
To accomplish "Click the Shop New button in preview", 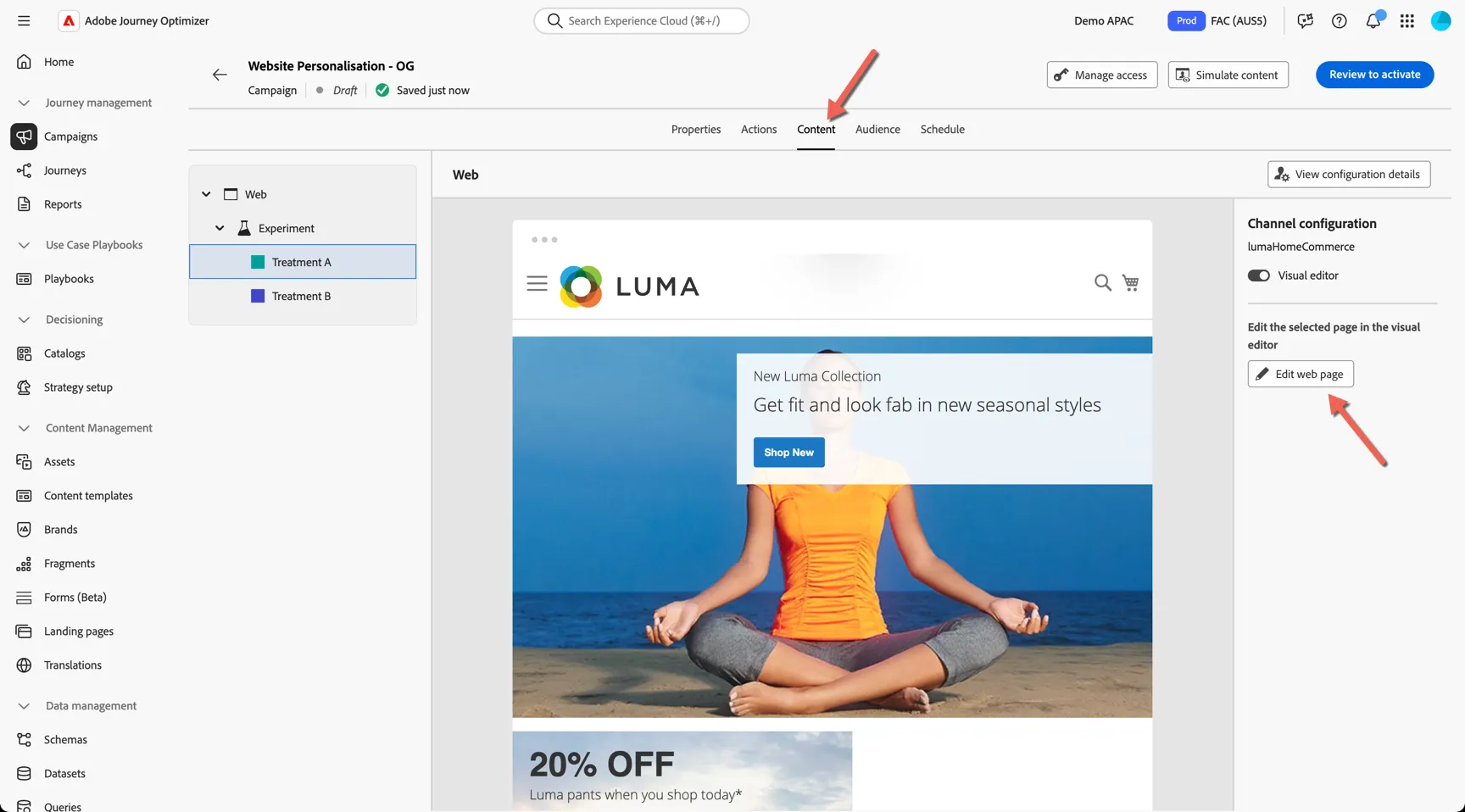I will tap(789, 453).
